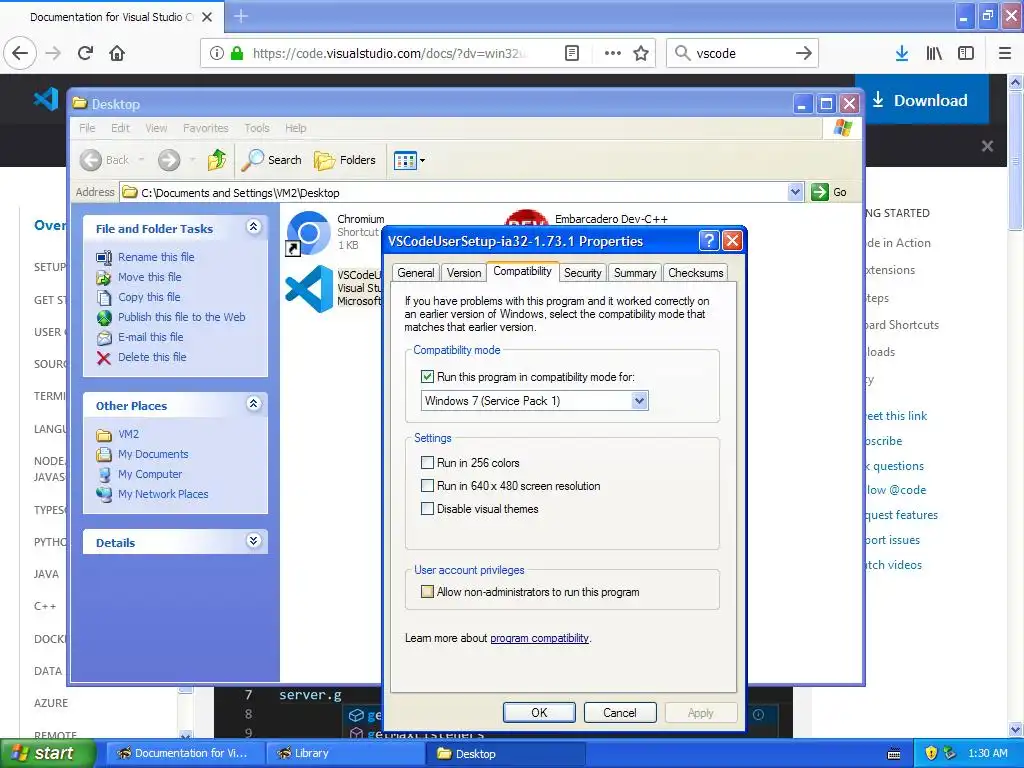Viewport: 1024px width, 768px height.
Task: Switch to Library taskbar button
Action: coord(344,753)
